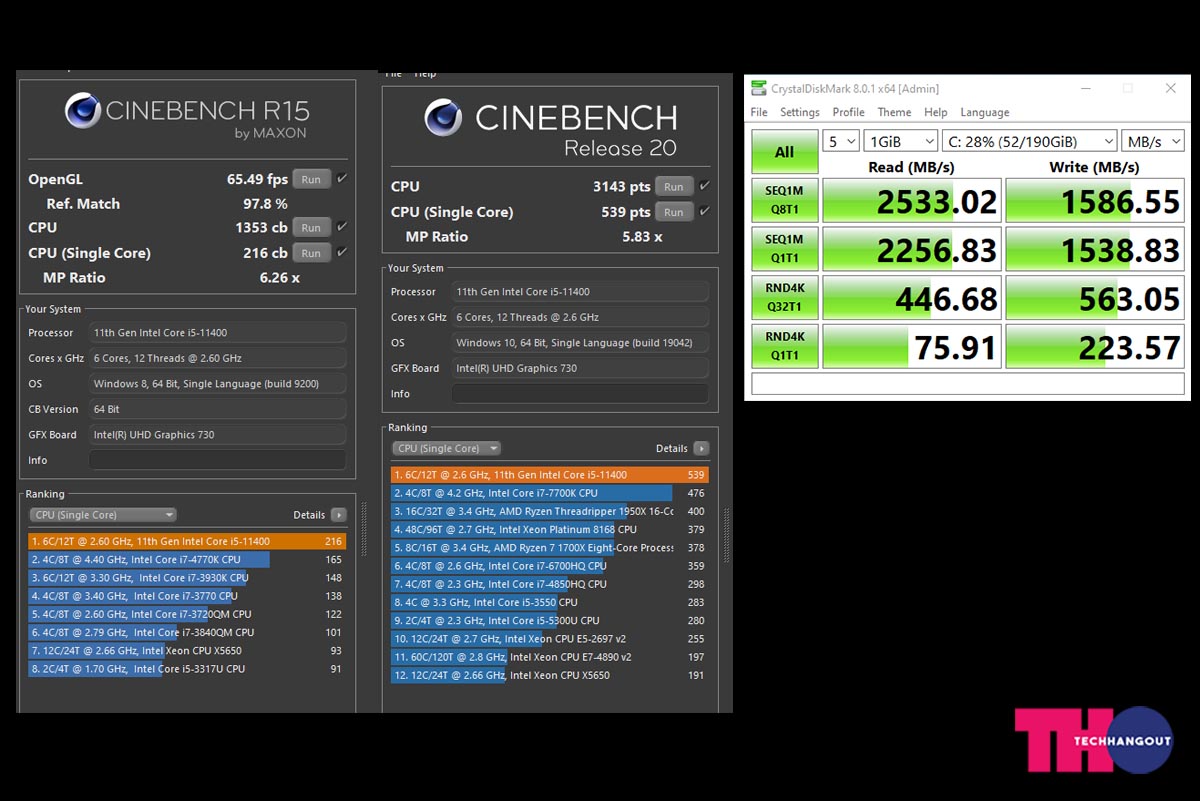Select the Xeon E5-2697 v2 row in Cinebench R20
The height and width of the screenshot is (801, 1200).
point(550,639)
